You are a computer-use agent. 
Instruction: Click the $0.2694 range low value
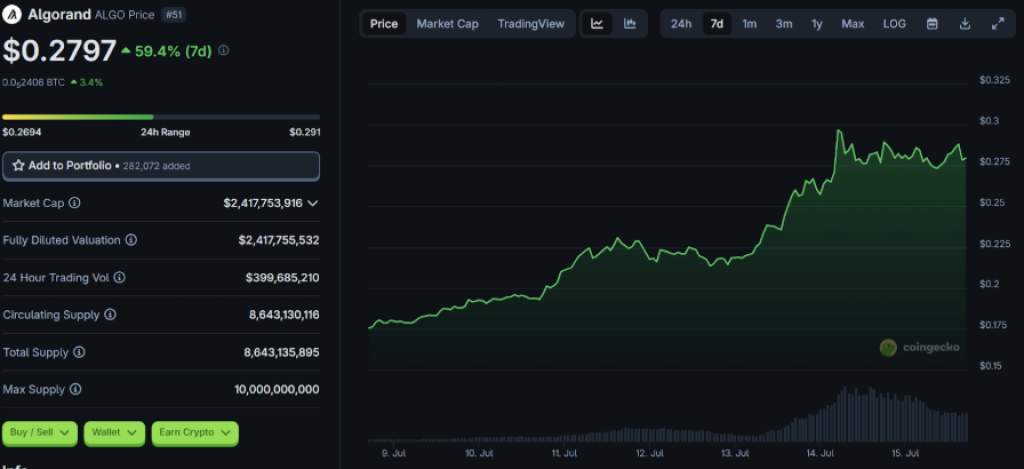22,132
